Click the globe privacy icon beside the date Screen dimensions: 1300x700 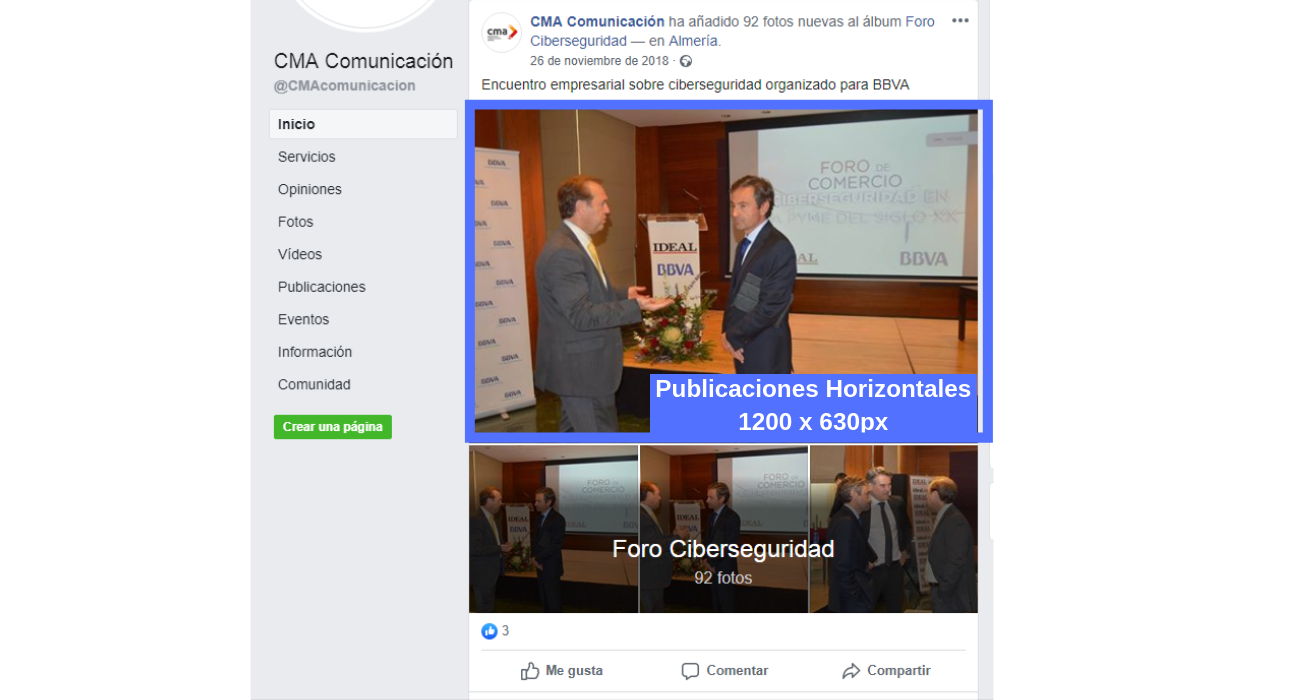686,61
